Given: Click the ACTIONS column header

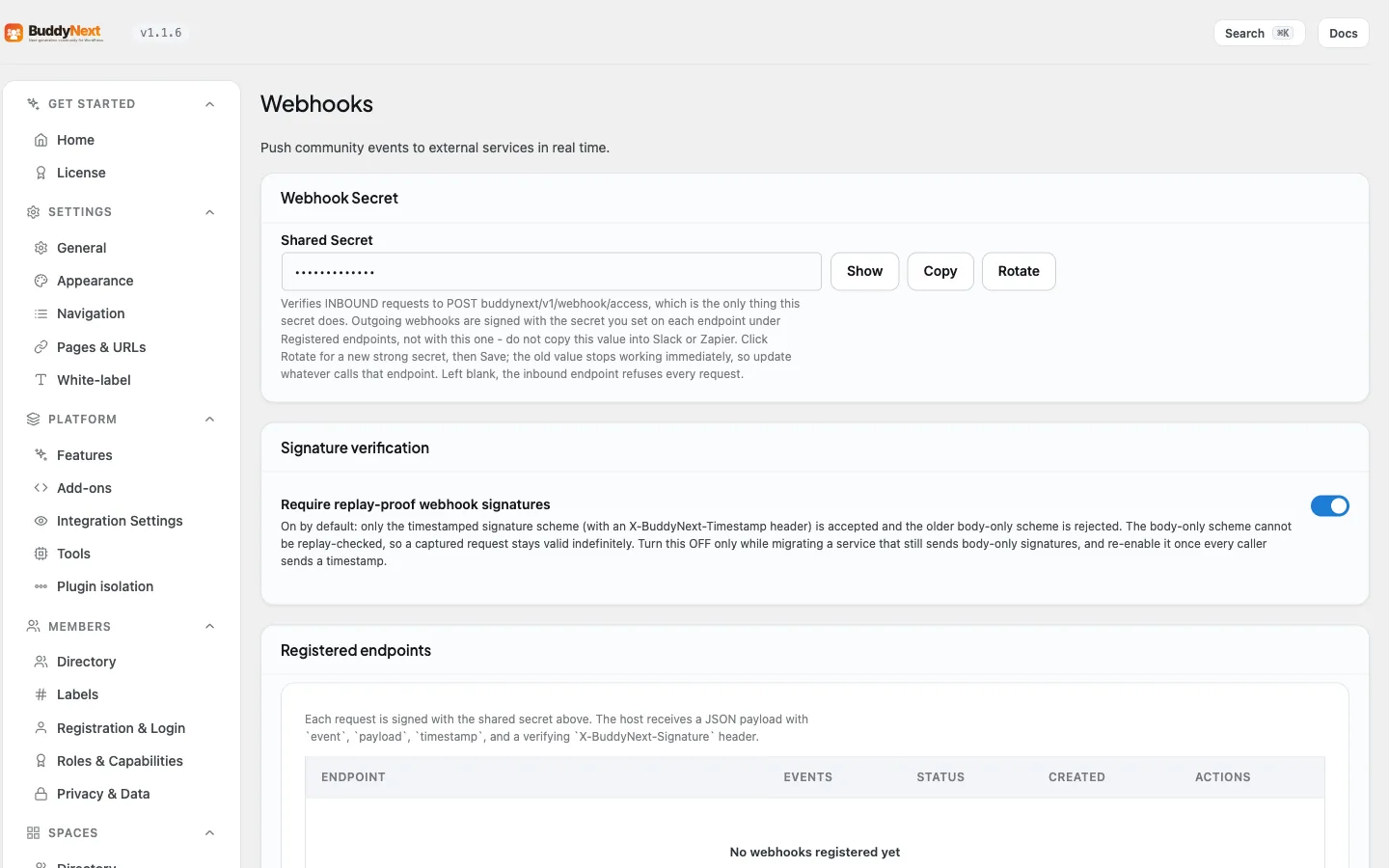Looking at the screenshot, I should [x=1222, y=777].
